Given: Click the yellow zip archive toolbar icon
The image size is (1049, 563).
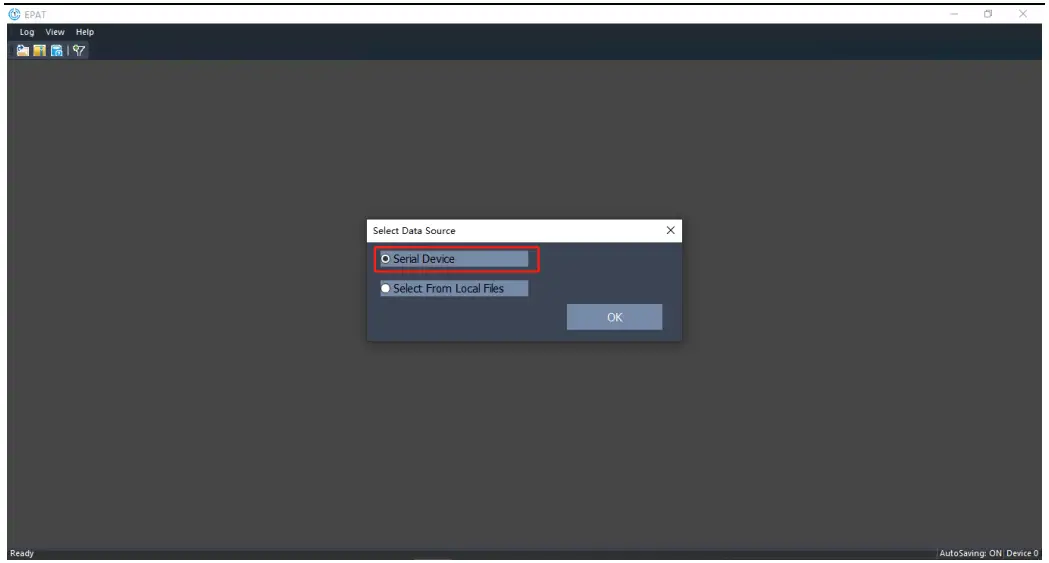Looking at the screenshot, I should coord(39,51).
